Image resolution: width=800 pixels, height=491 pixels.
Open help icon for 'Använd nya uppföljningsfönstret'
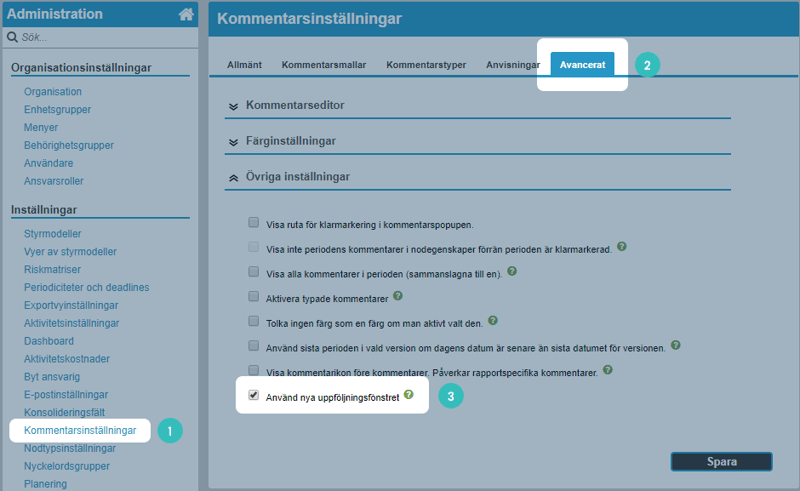coord(409,395)
